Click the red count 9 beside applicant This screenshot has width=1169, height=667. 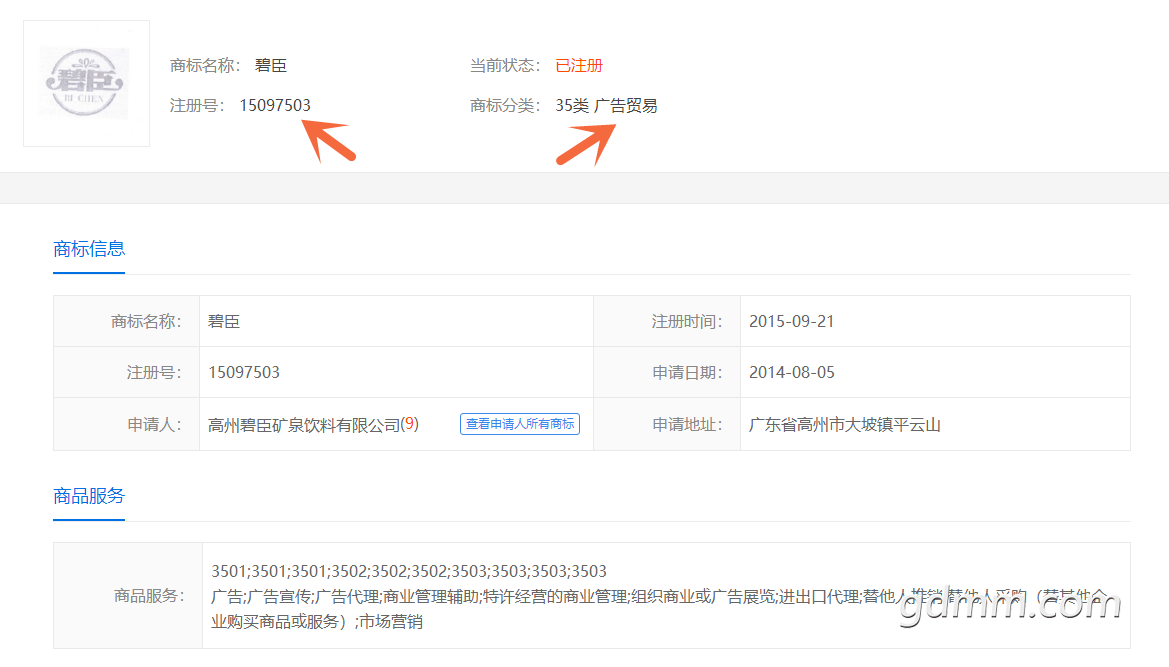point(409,424)
